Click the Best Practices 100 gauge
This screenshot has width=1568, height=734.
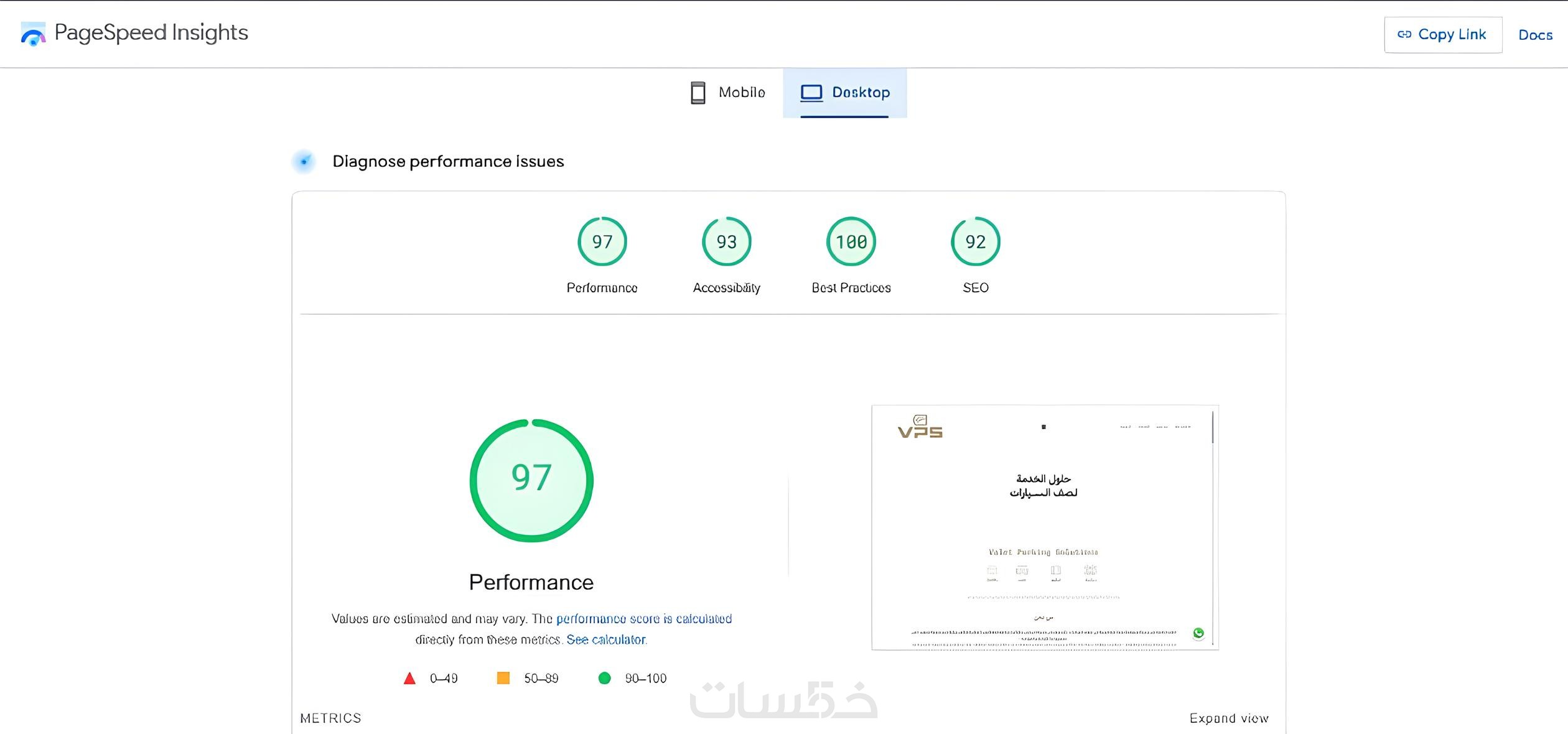(x=851, y=241)
